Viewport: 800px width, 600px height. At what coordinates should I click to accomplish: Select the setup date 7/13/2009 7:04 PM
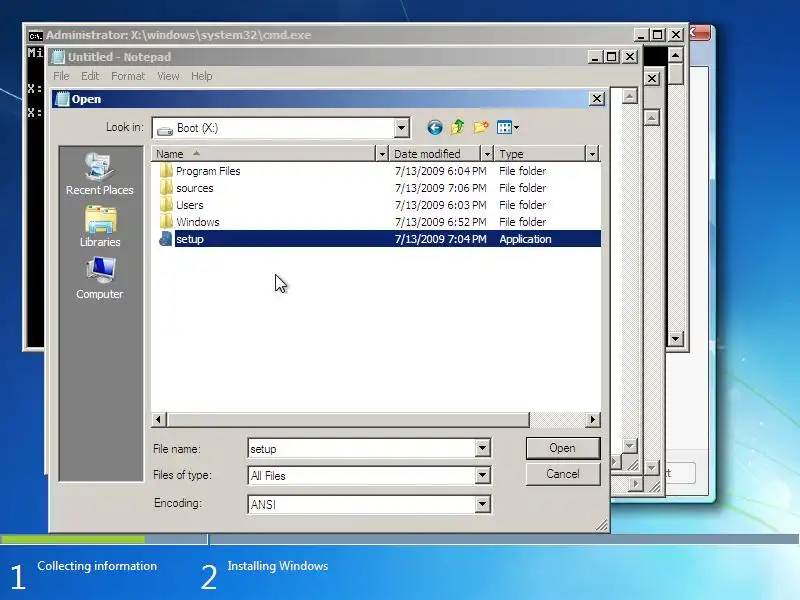[x=440, y=239]
